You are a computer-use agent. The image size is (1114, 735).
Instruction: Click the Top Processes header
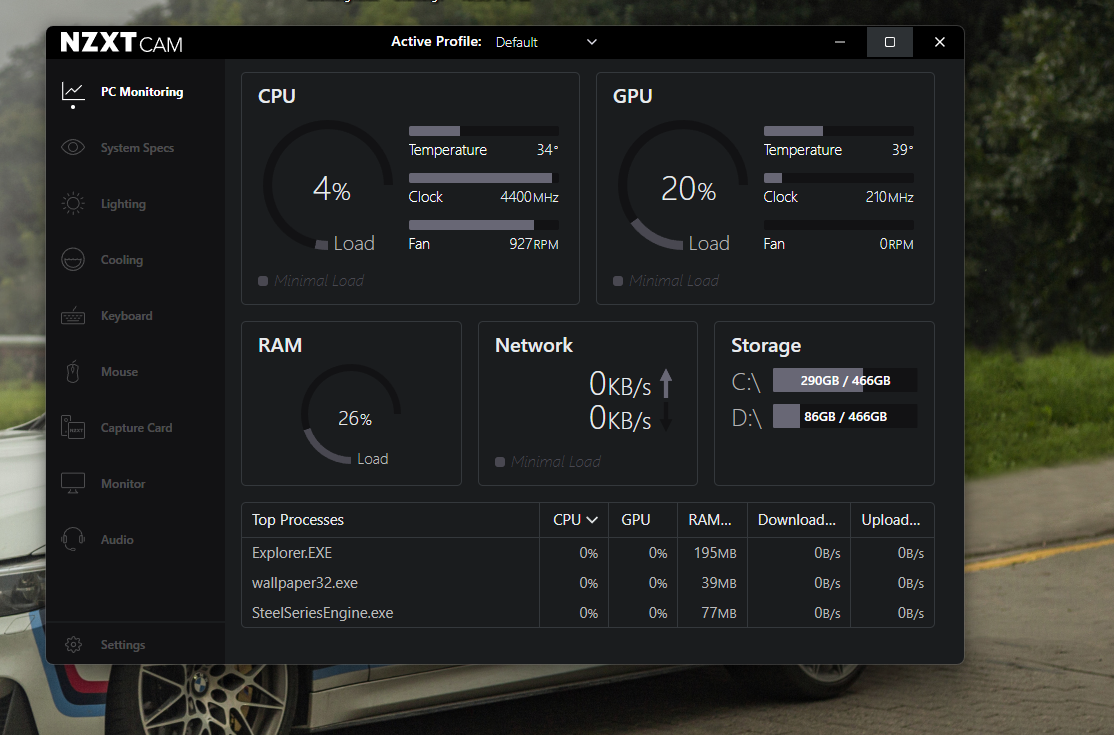[x=298, y=520]
